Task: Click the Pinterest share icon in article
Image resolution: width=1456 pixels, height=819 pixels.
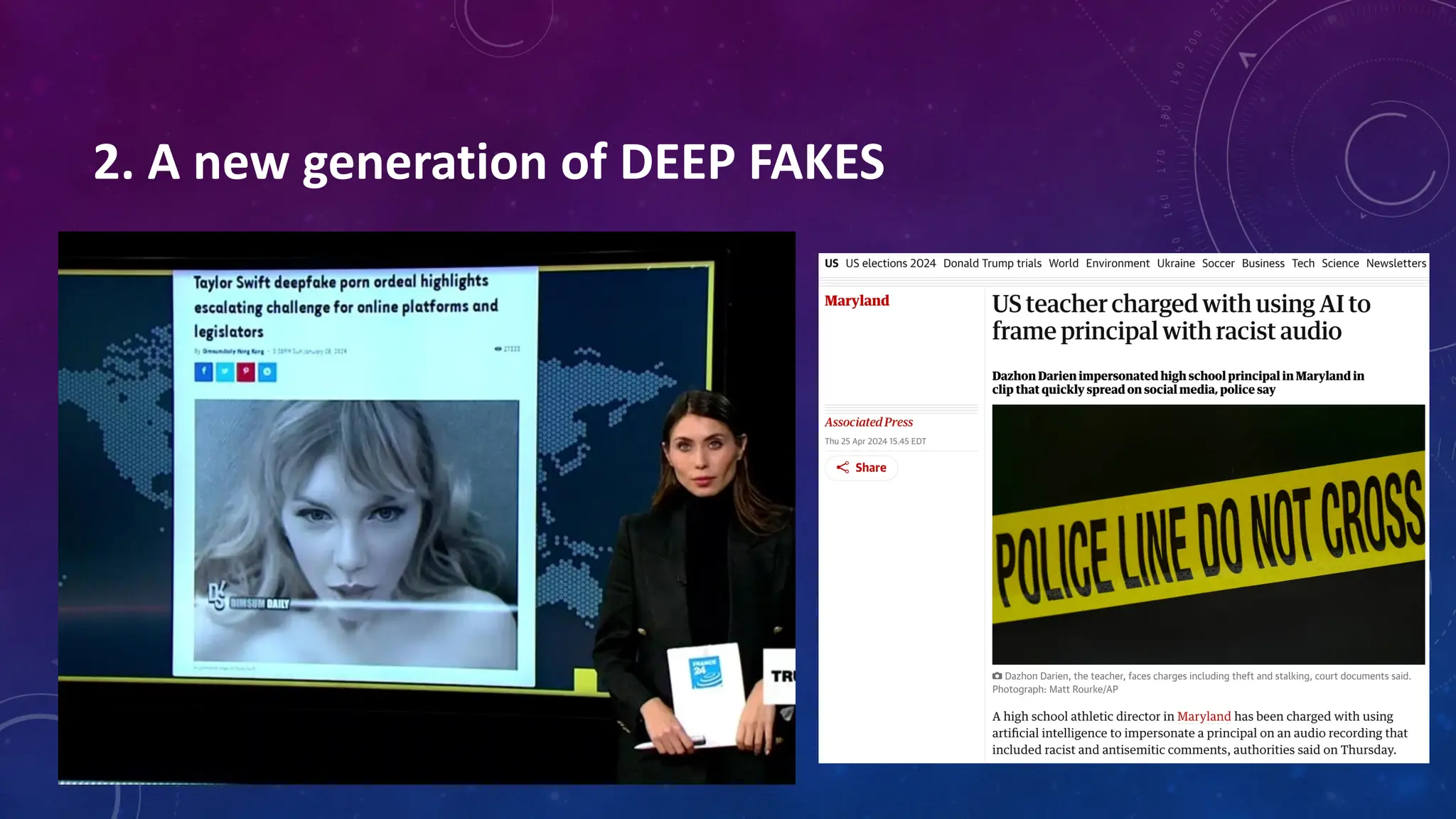Action: click(x=246, y=371)
